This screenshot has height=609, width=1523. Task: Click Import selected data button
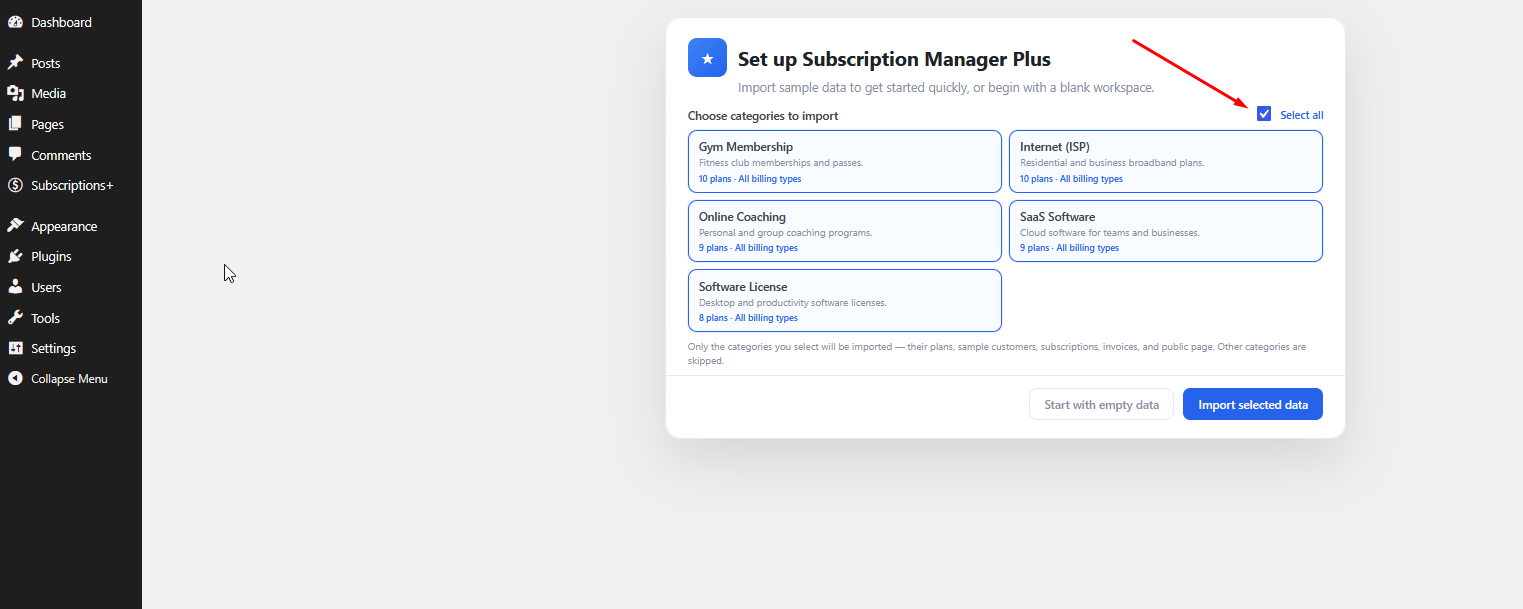pos(1253,405)
